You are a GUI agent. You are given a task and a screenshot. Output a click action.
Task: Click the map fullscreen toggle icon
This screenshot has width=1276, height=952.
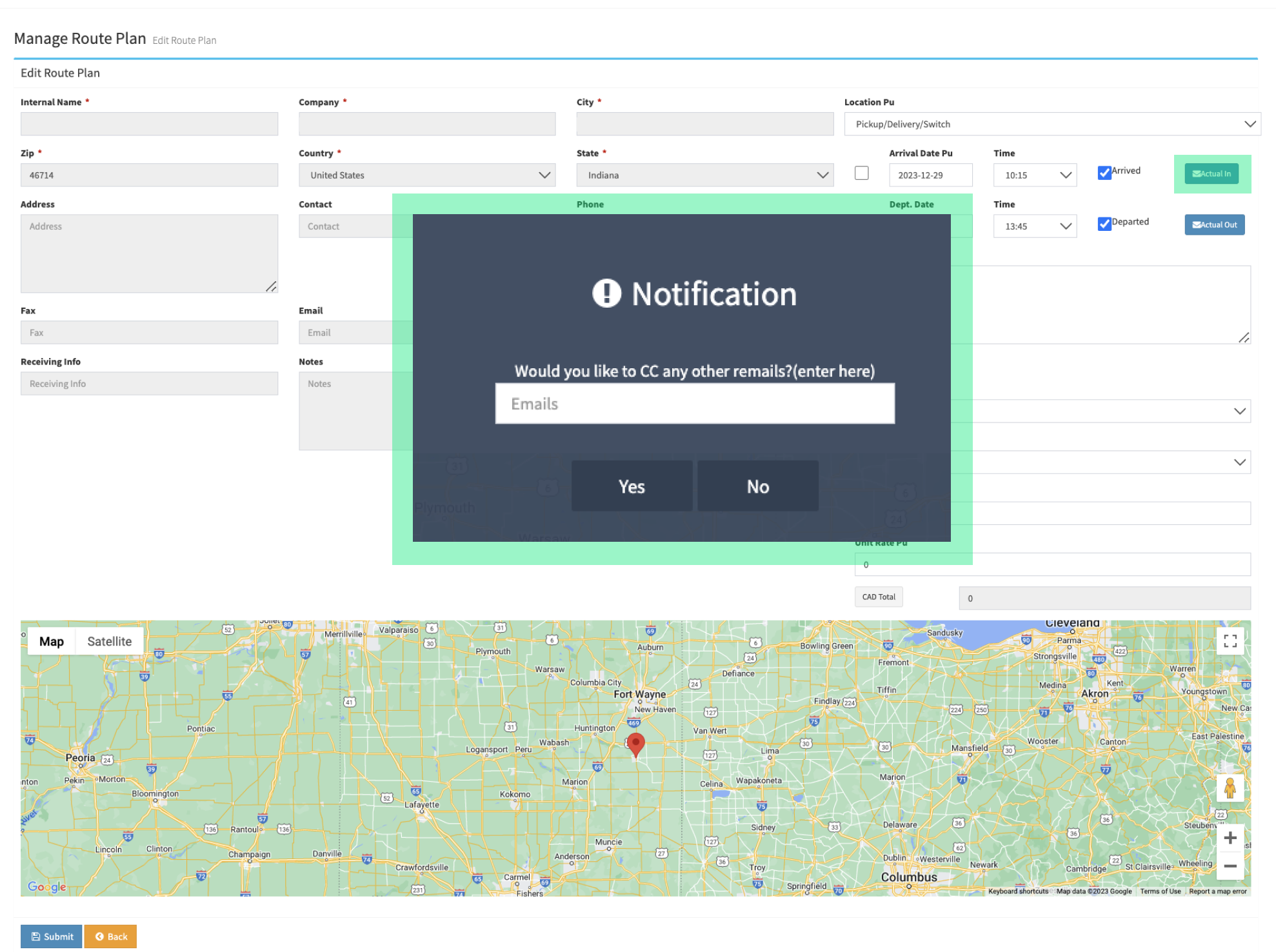pyautogui.click(x=1230, y=640)
